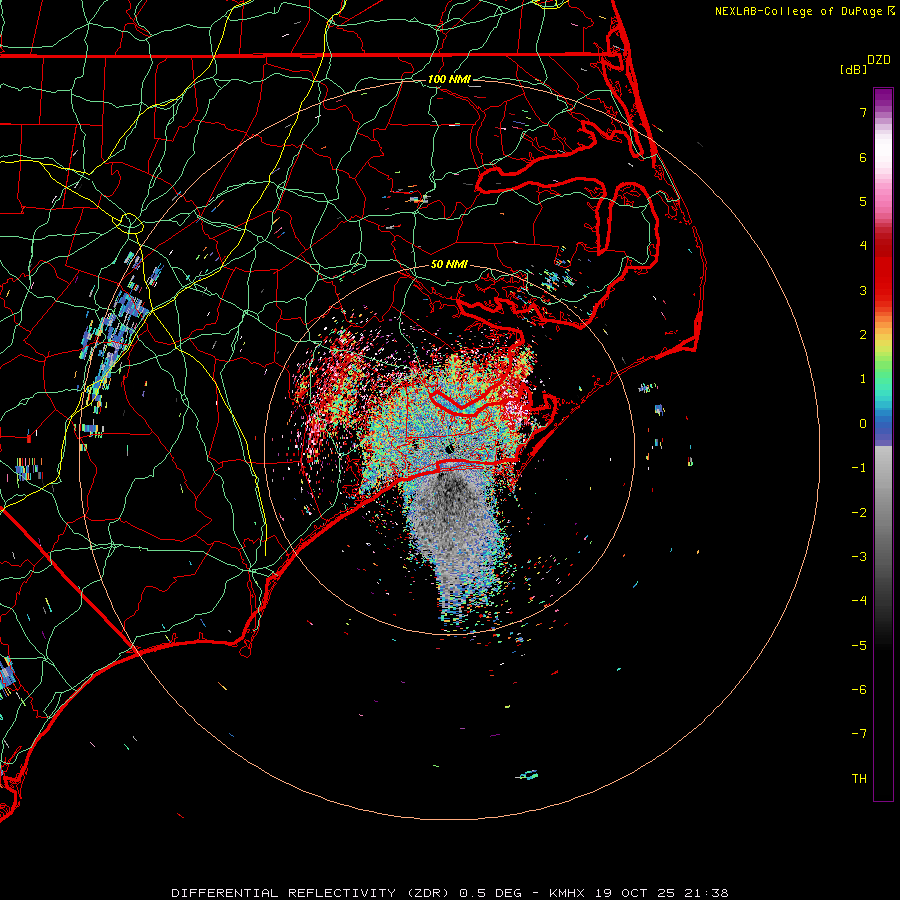
Task: Click the 21:38 timestamp in footer
Action: (x=707, y=893)
